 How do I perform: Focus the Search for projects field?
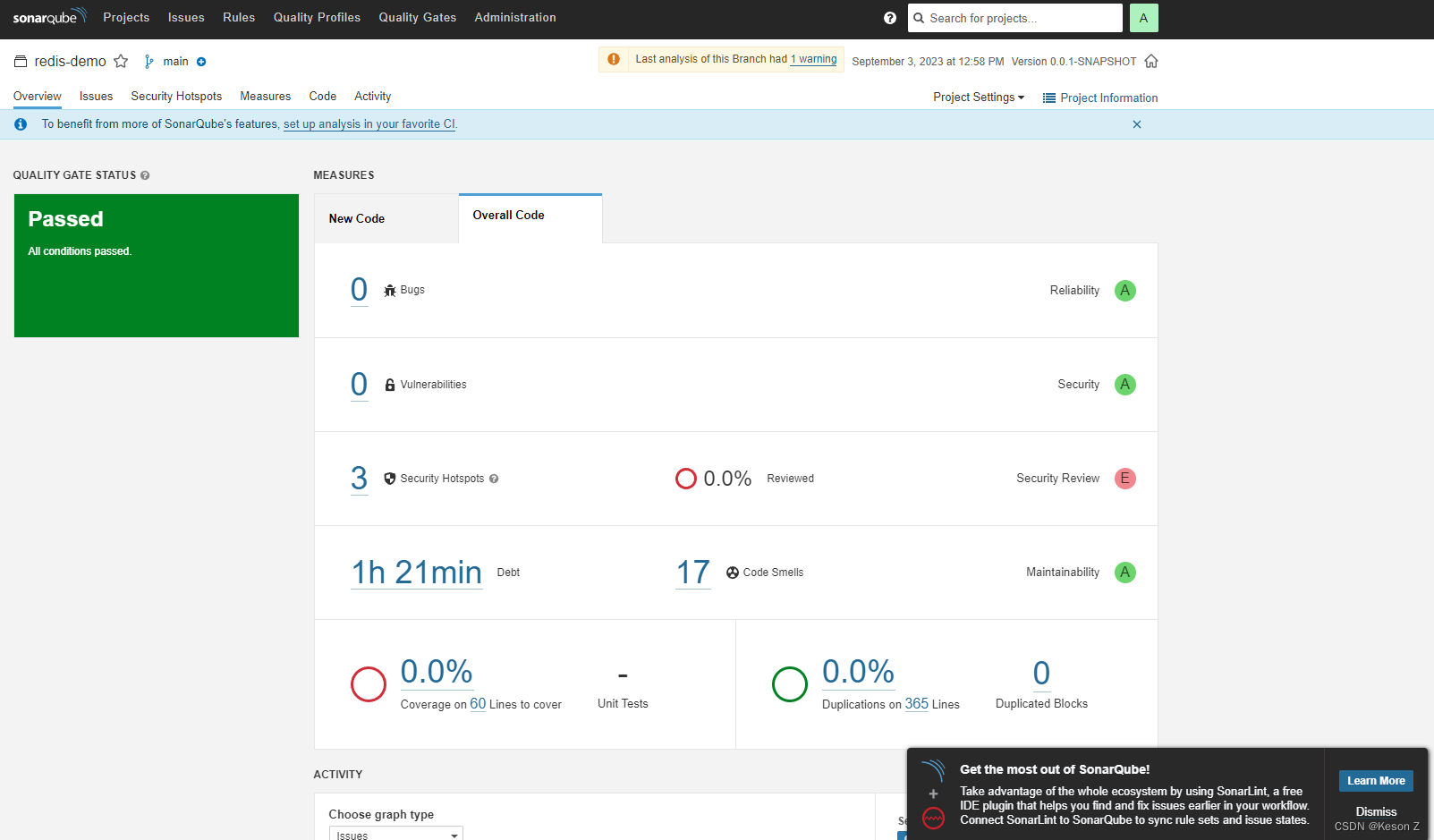(1015, 18)
